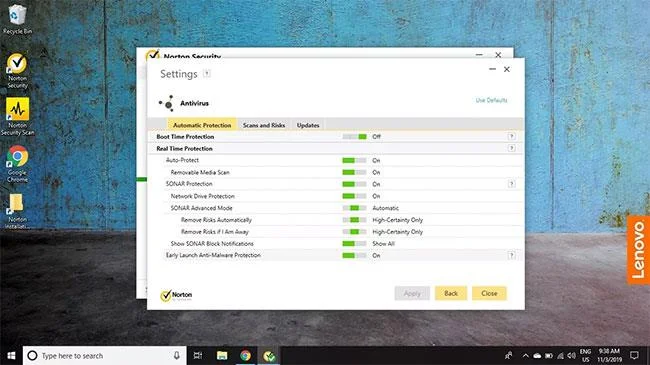Image resolution: width=650 pixels, height=365 pixels.
Task: Adjust the Remove Risks Automatically slider
Action: pos(354,220)
